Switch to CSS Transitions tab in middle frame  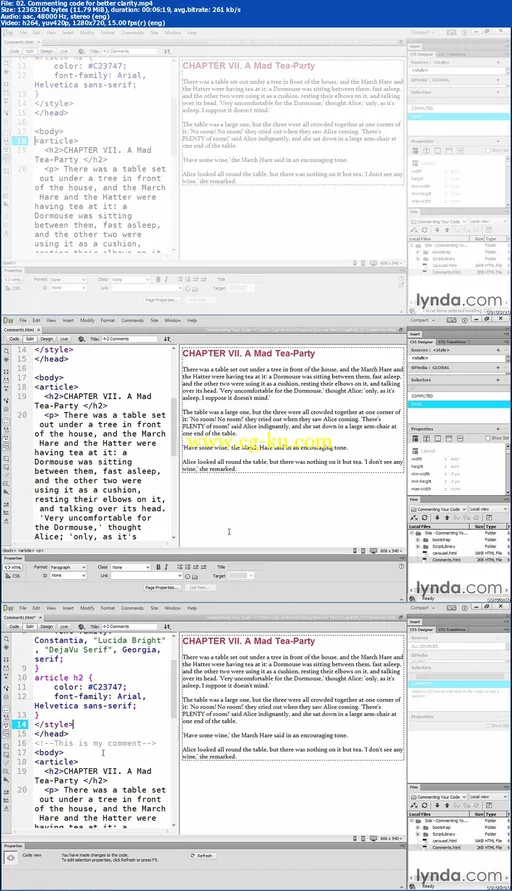click(x=452, y=342)
